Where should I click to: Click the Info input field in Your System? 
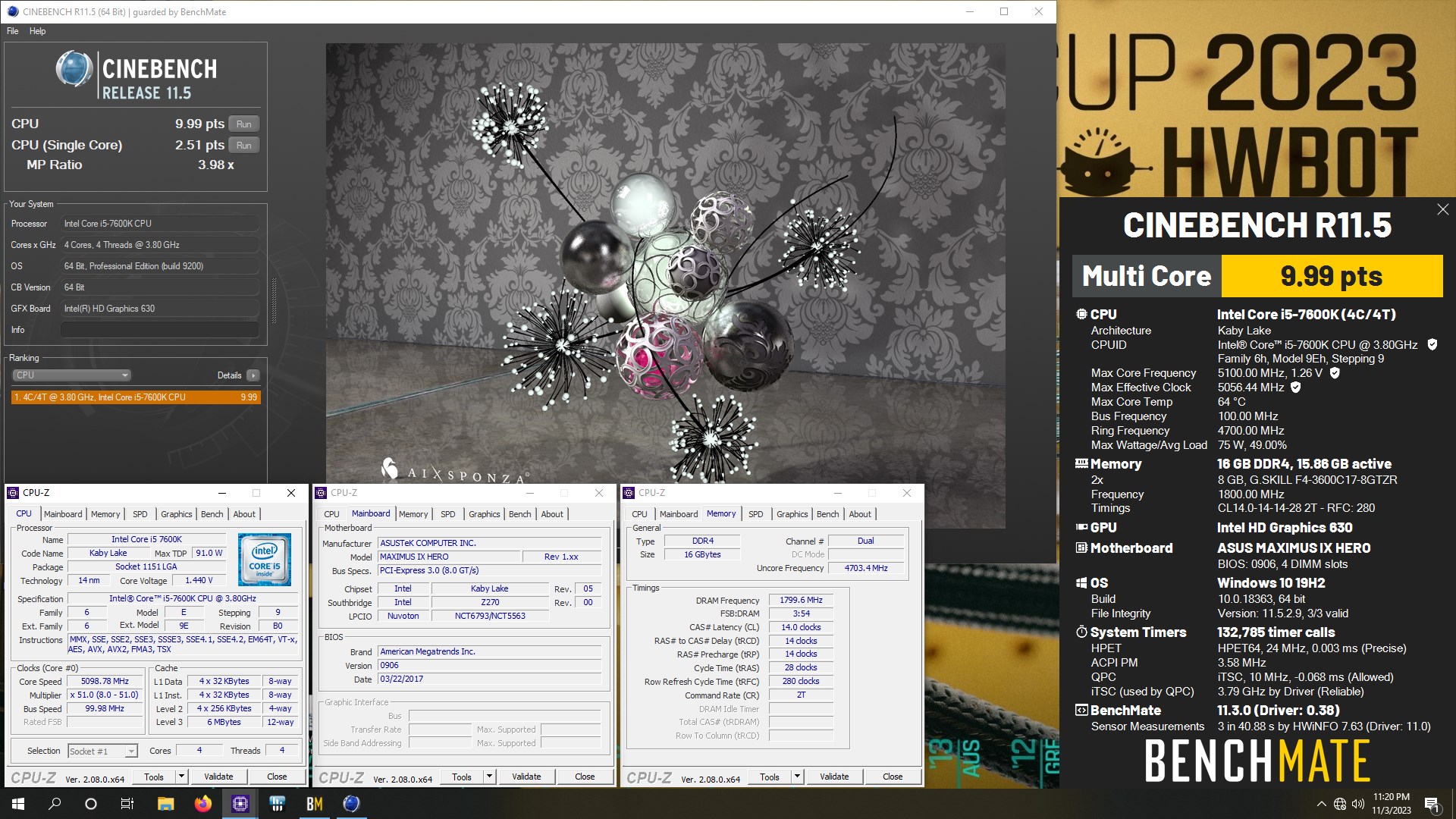159,330
